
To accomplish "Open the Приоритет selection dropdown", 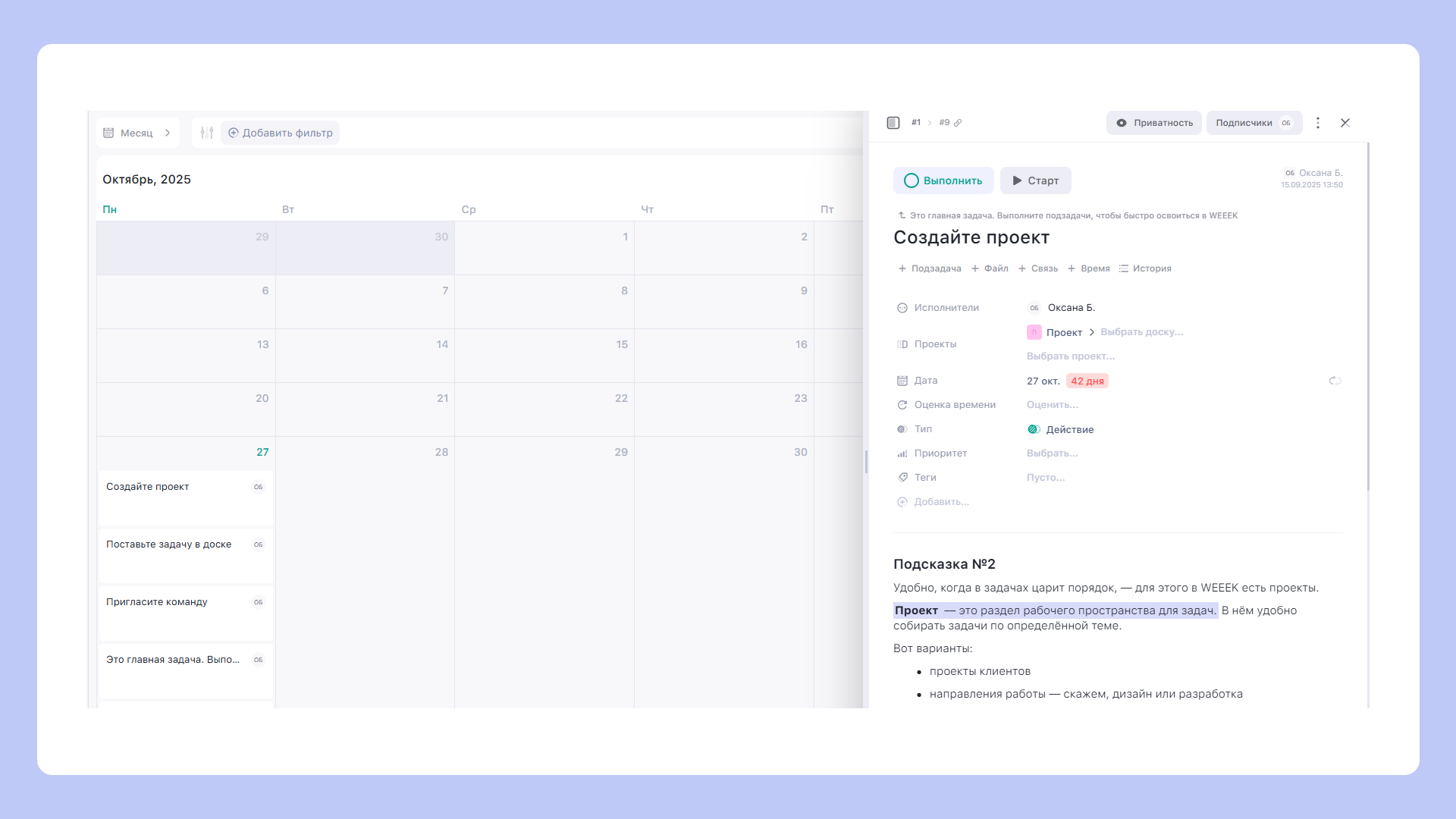I will [x=1052, y=453].
